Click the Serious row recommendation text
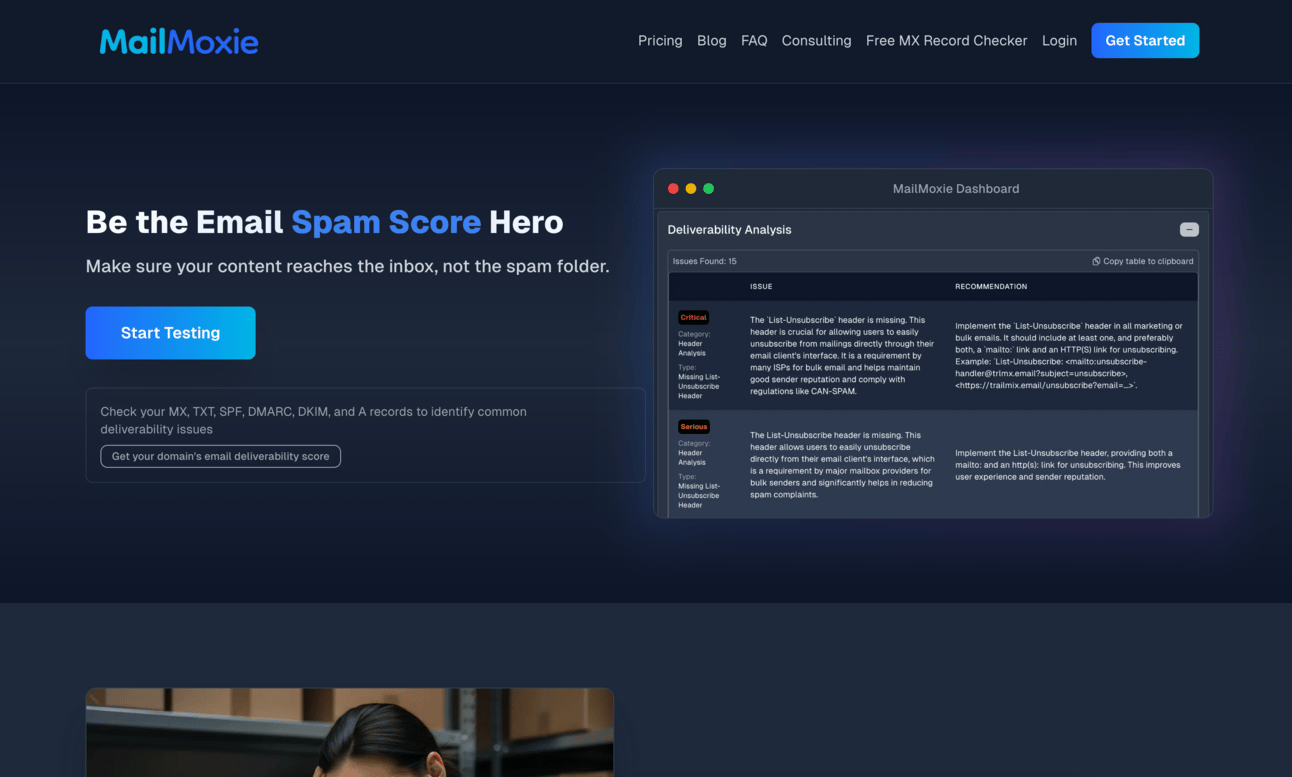 pos(1068,465)
